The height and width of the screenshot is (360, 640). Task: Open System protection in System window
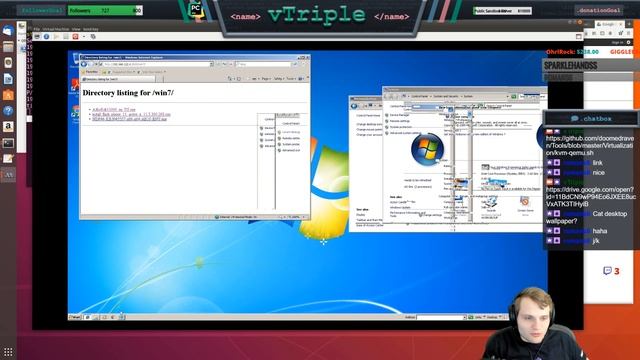(x=400, y=127)
